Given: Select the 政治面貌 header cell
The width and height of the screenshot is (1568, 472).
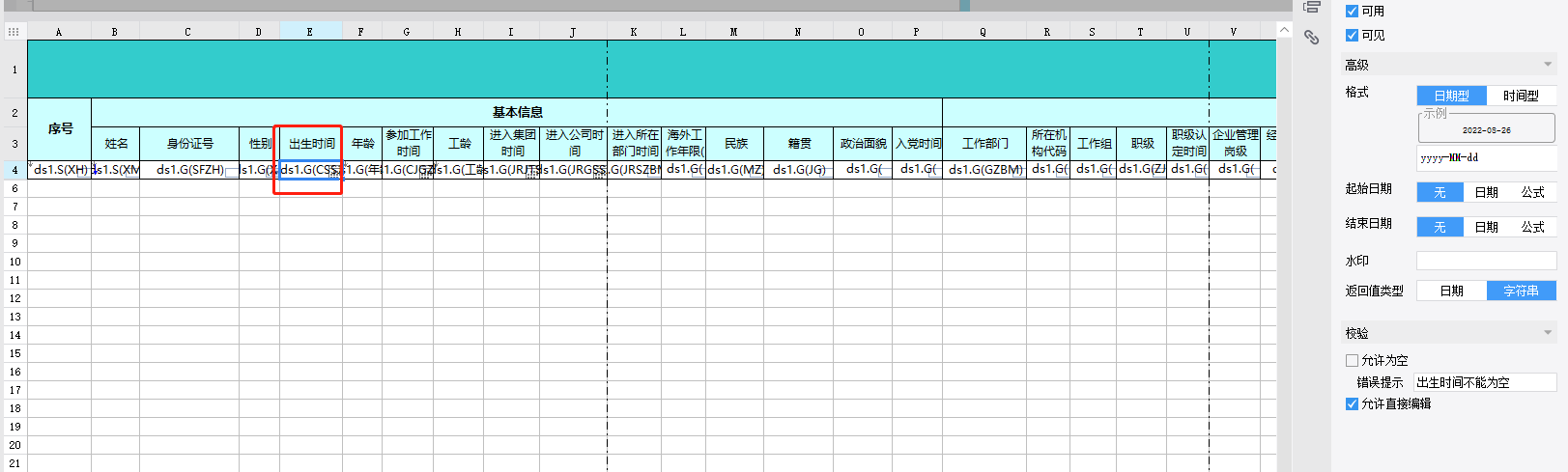Looking at the screenshot, I should (863, 144).
